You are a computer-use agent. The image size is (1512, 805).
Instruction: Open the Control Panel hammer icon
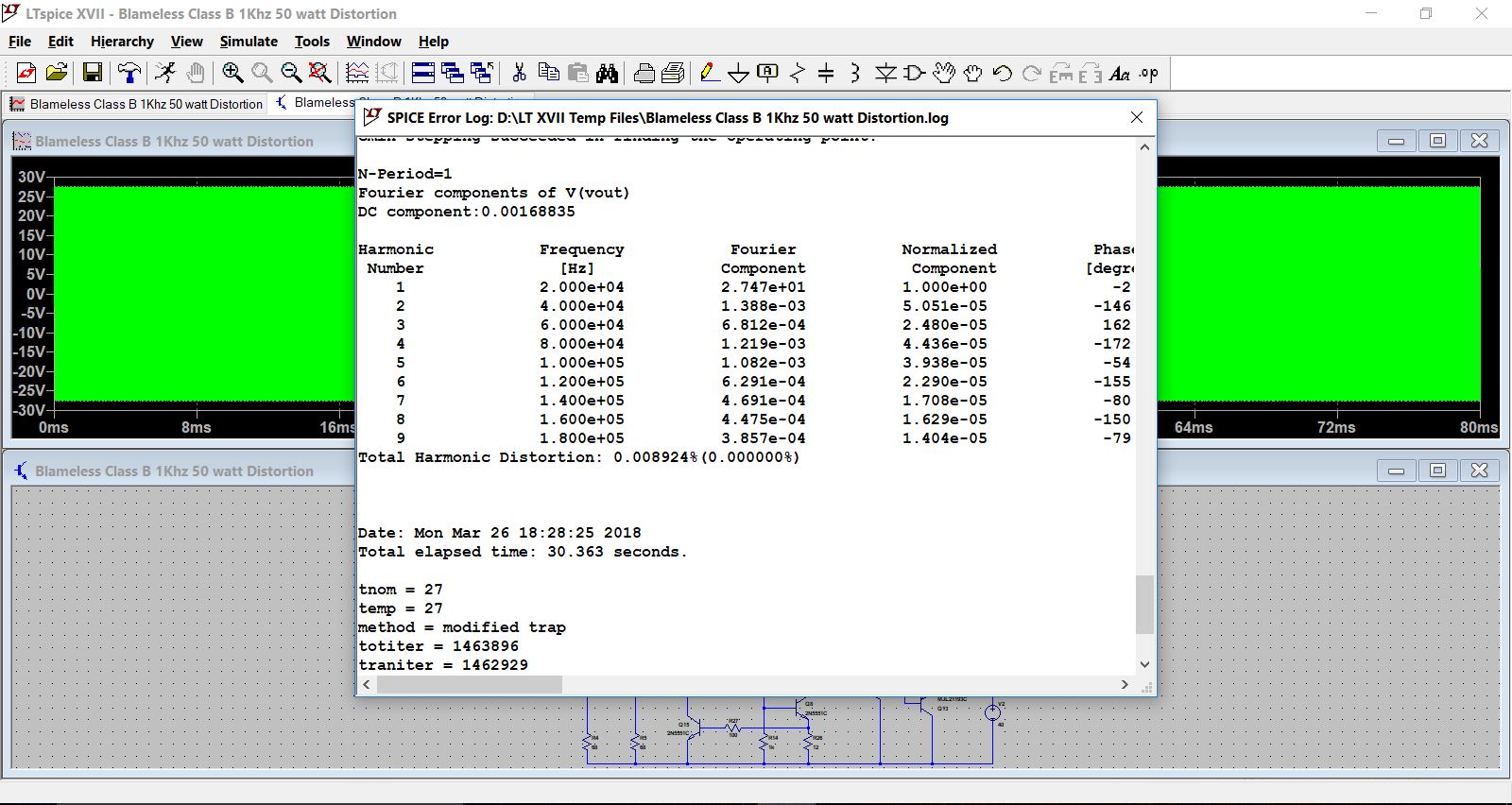click(x=129, y=73)
